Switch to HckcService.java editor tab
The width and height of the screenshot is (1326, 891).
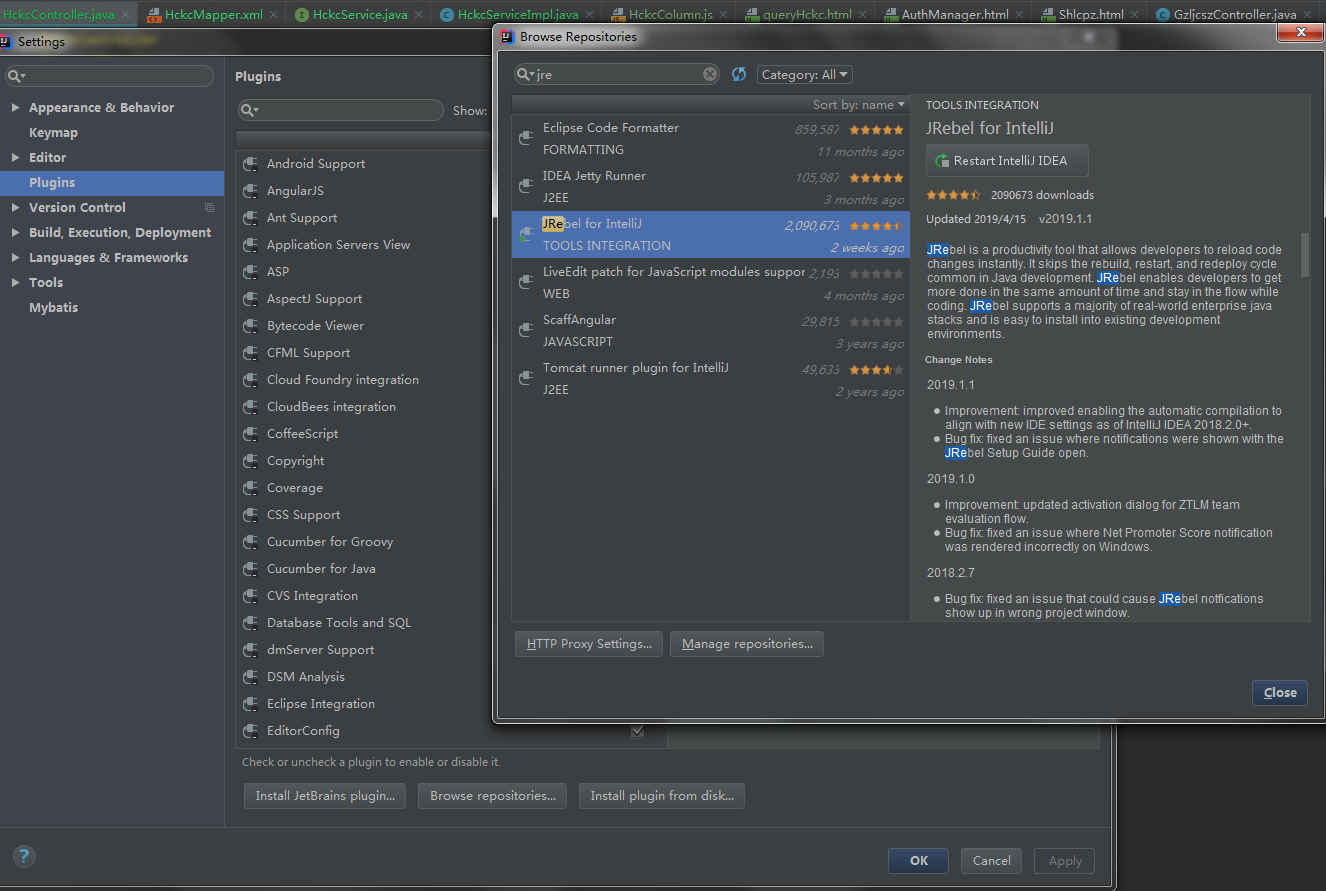click(360, 15)
